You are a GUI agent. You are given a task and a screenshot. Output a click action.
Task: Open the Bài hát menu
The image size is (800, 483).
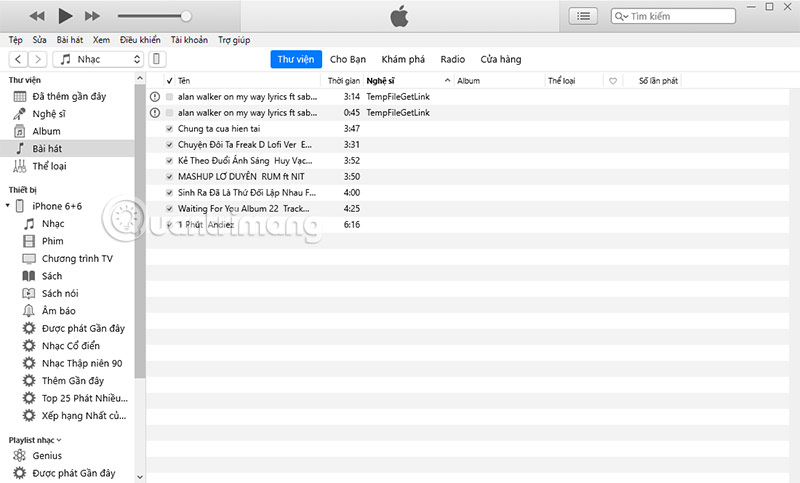click(69, 40)
